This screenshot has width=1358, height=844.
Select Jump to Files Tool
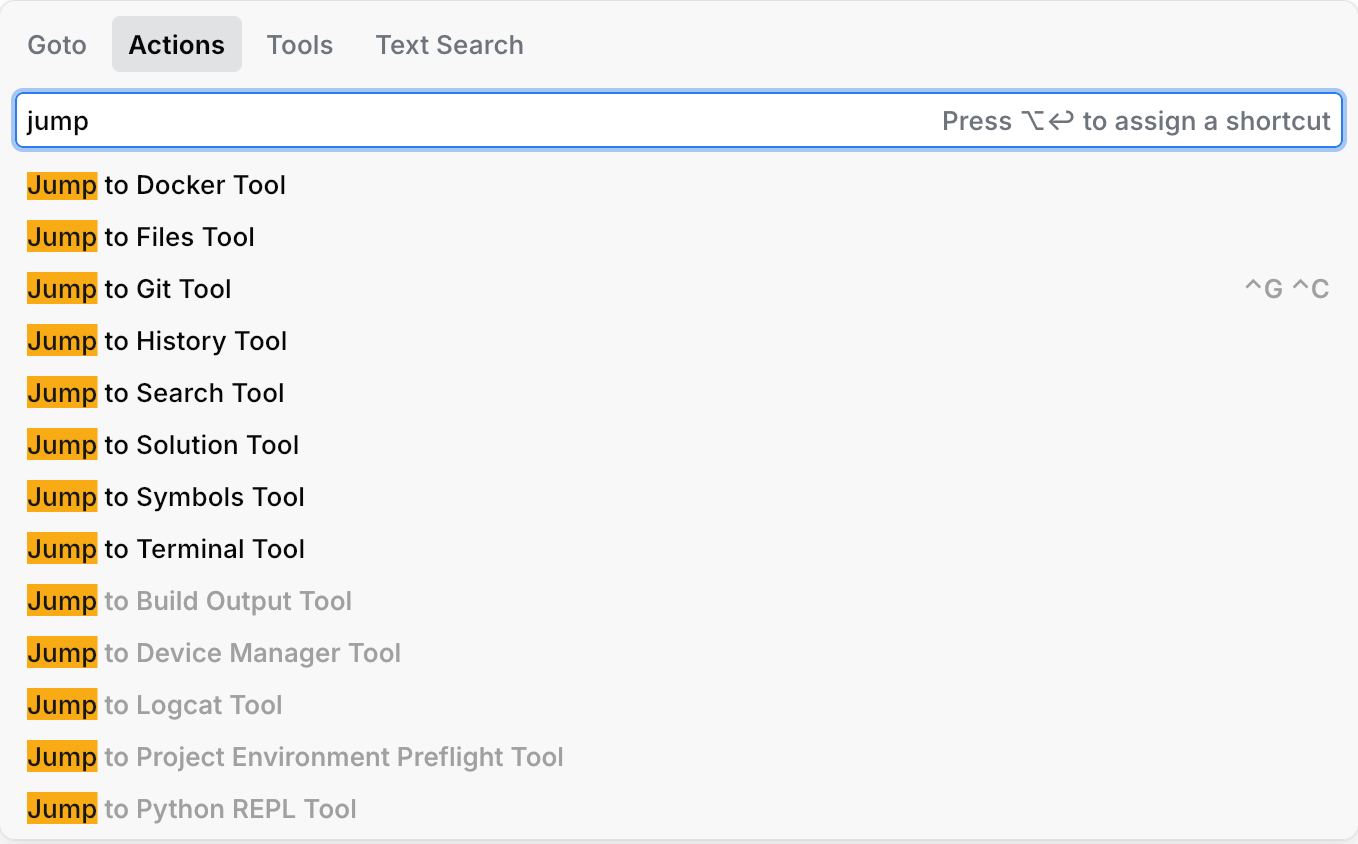(x=140, y=237)
